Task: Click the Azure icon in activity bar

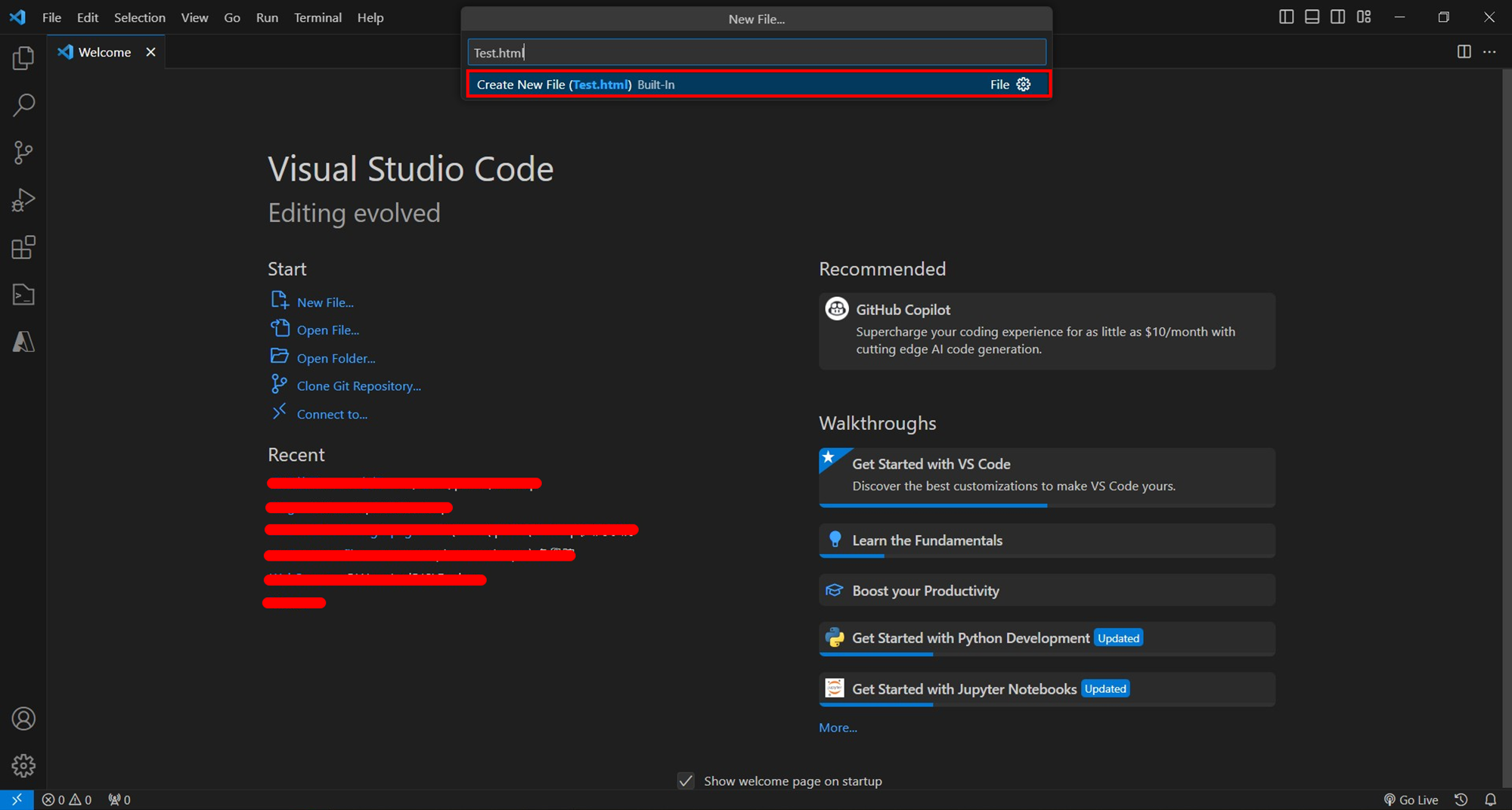Action: pos(23,342)
